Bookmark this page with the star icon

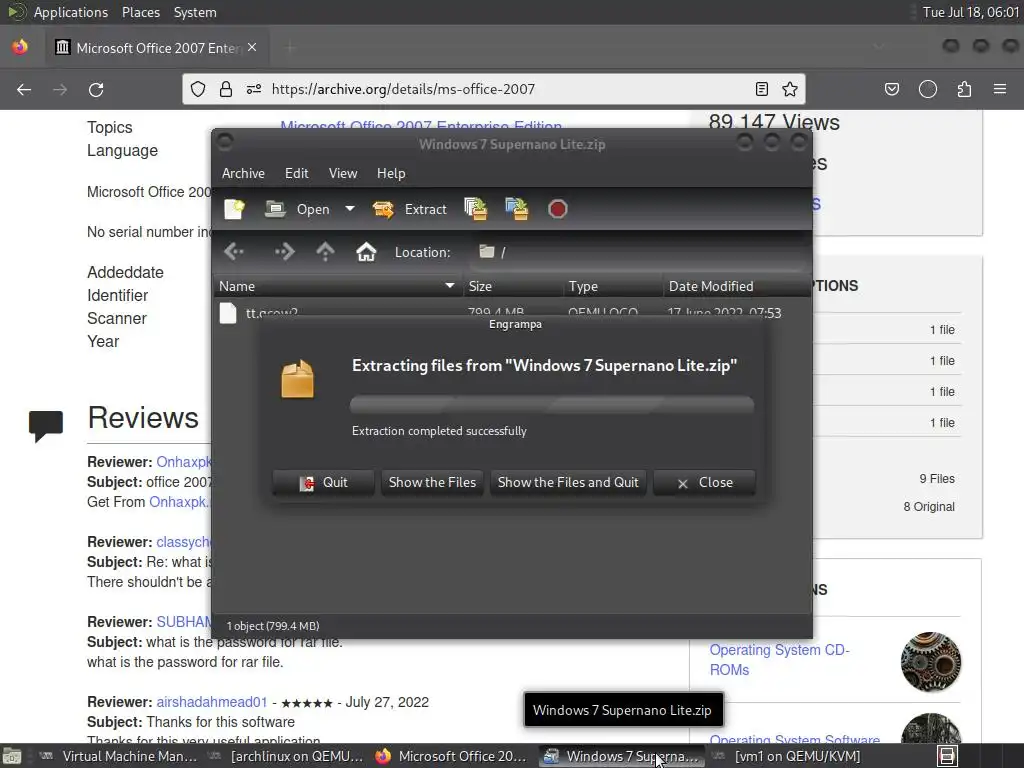click(790, 89)
